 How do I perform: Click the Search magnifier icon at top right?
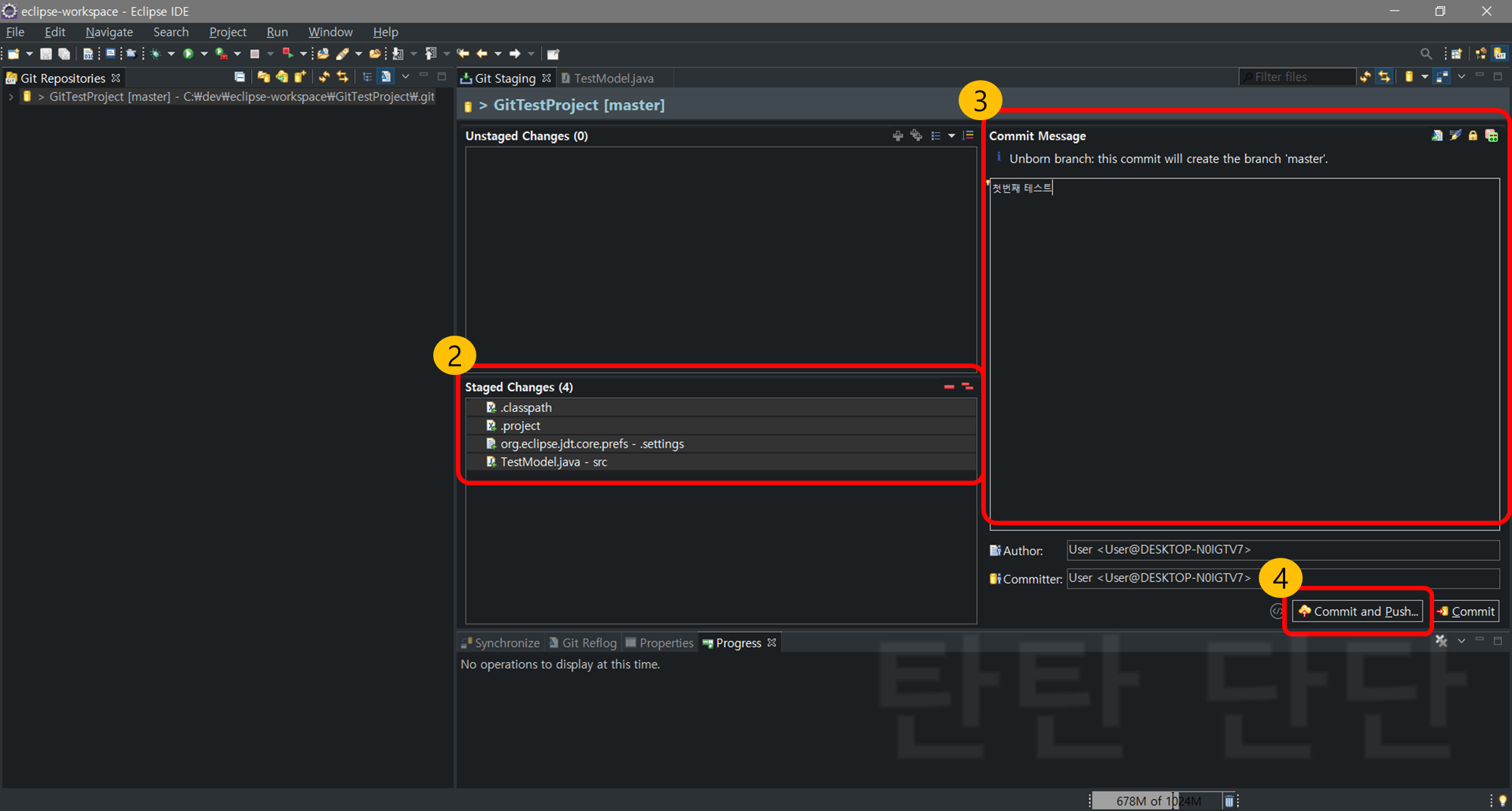(x=1426, y=54)
